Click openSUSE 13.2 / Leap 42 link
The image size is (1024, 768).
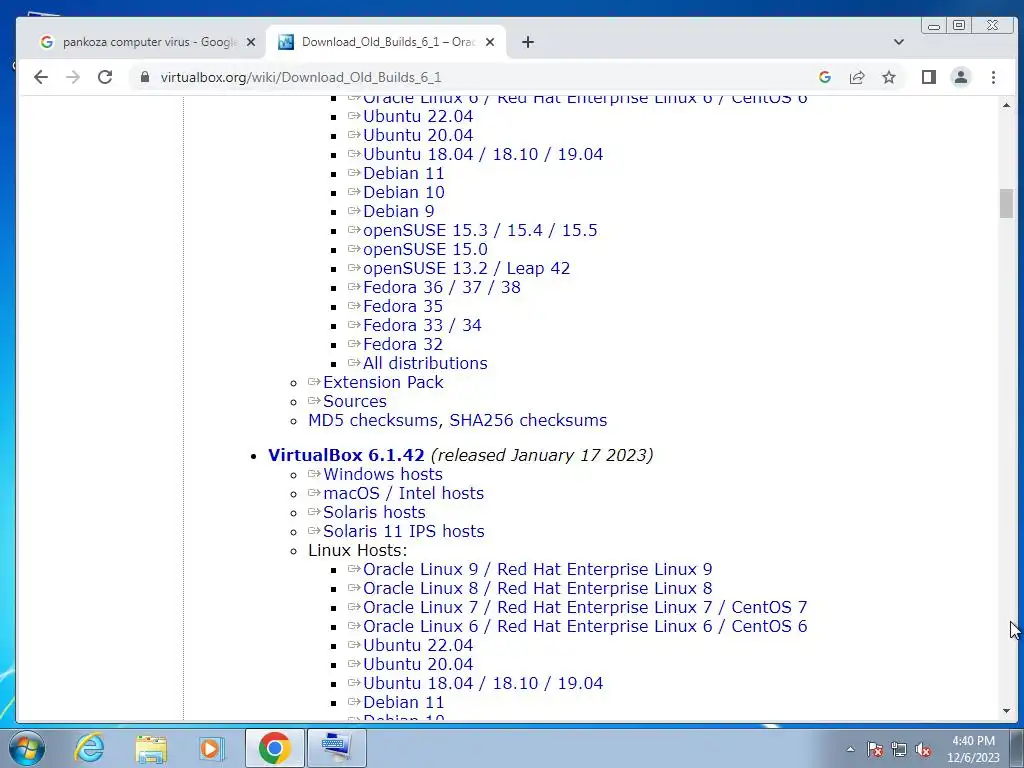coord(466,268)
